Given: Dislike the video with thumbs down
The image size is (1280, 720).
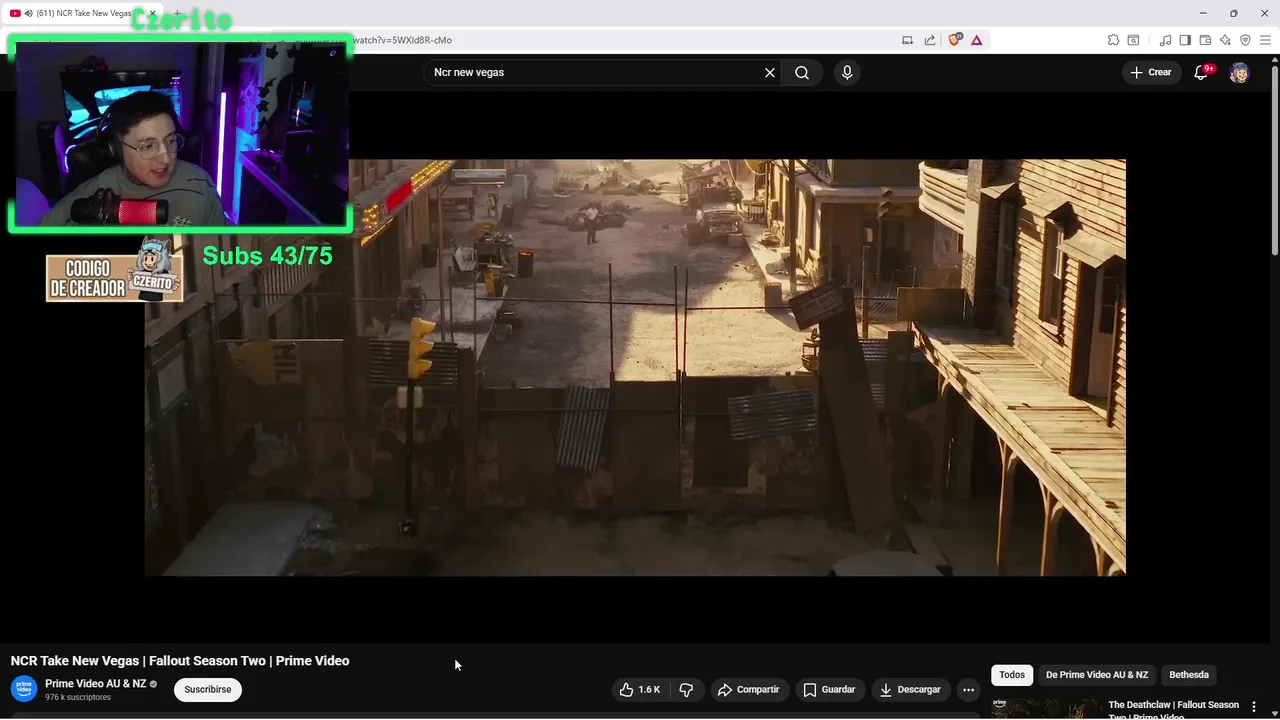Looking at the screenshot, I should coord(686,689).
